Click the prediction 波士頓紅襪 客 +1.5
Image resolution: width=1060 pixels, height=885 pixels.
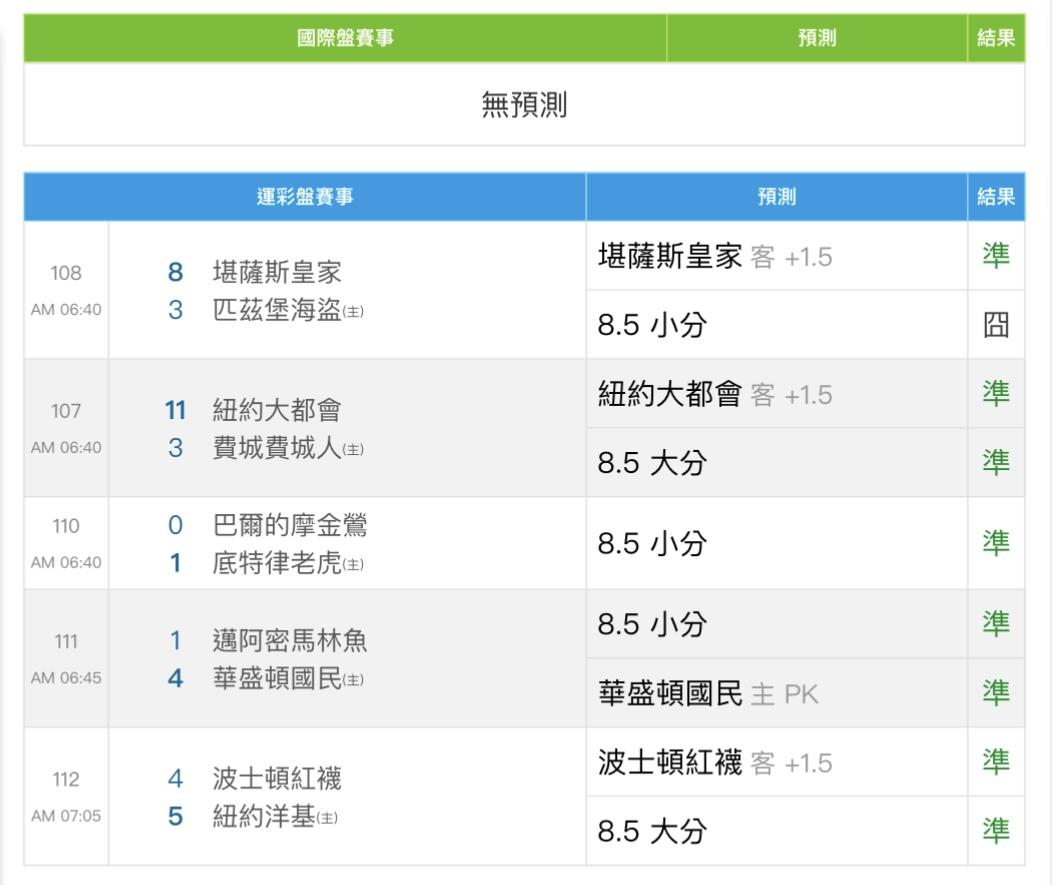pyautogui.click(x=715, y=763)
